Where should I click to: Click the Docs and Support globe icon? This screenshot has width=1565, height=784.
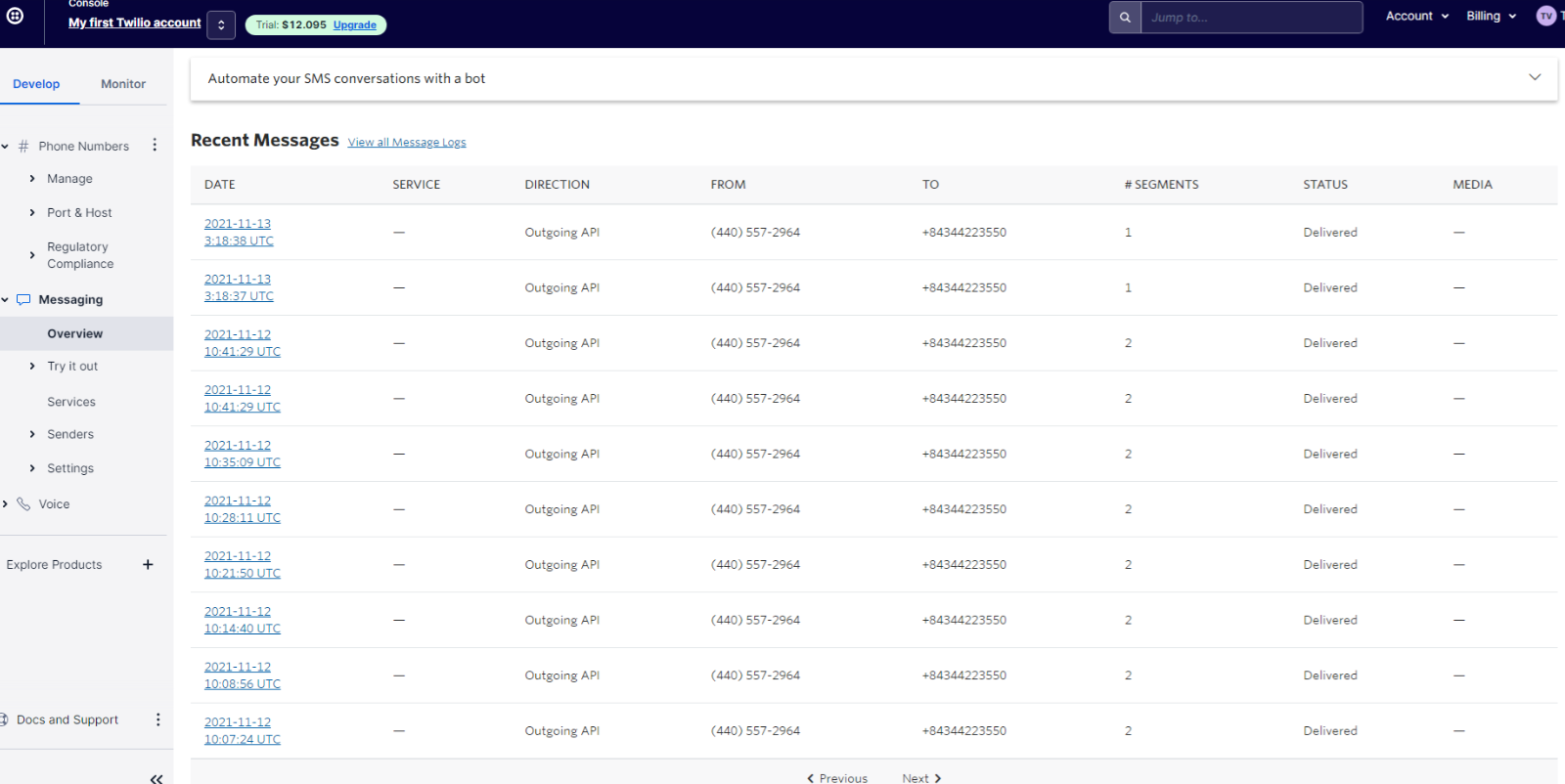click(4, 719)
